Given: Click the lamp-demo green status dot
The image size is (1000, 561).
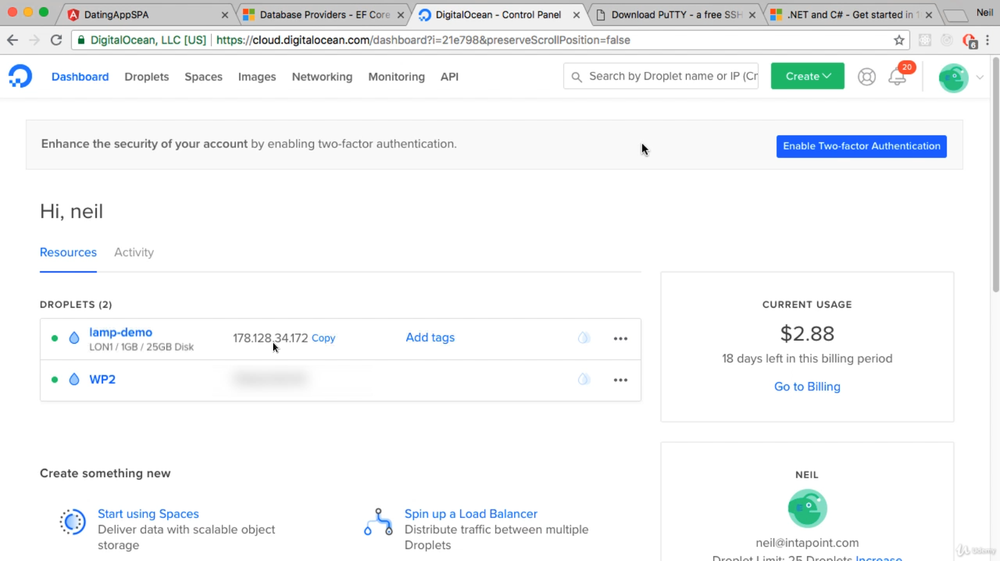Looking at the screenshot, I should pos(55,339).
